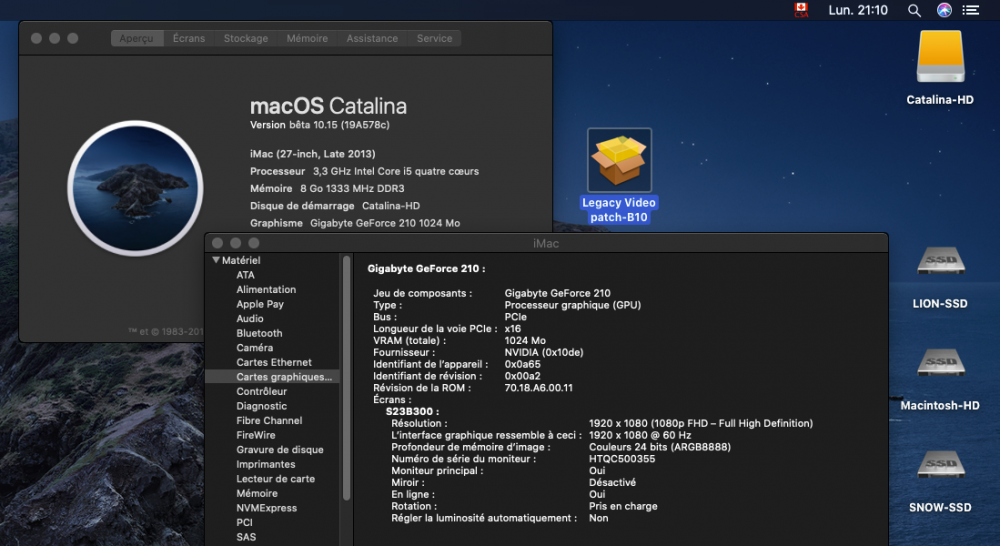Viewport: 1000px width, 546px height.
Task: Select the SNOW-SSD drive icon
Action: coord(941,464)
